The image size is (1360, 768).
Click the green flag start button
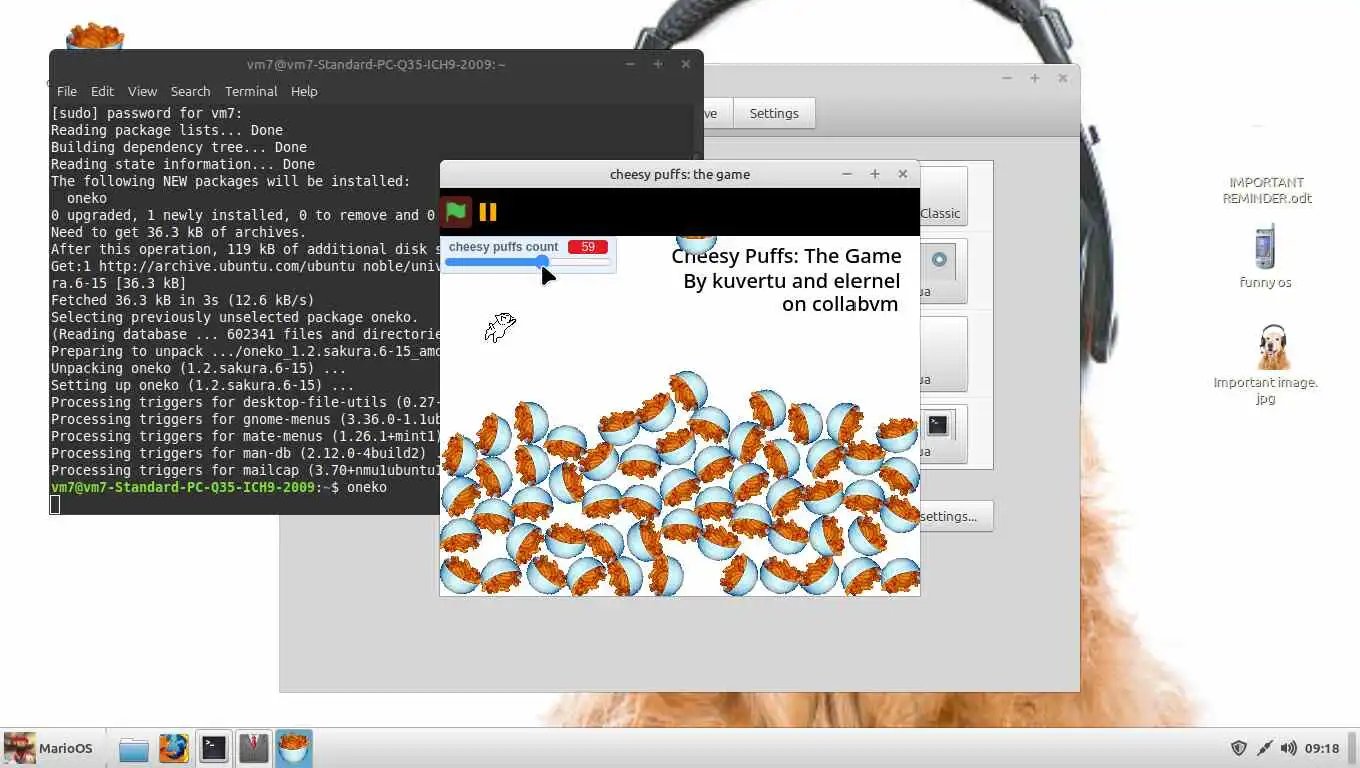click(456, 212)
